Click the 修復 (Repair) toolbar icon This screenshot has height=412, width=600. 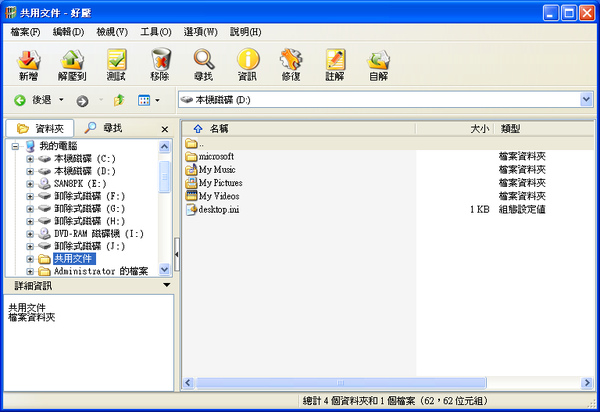point(291,65)
